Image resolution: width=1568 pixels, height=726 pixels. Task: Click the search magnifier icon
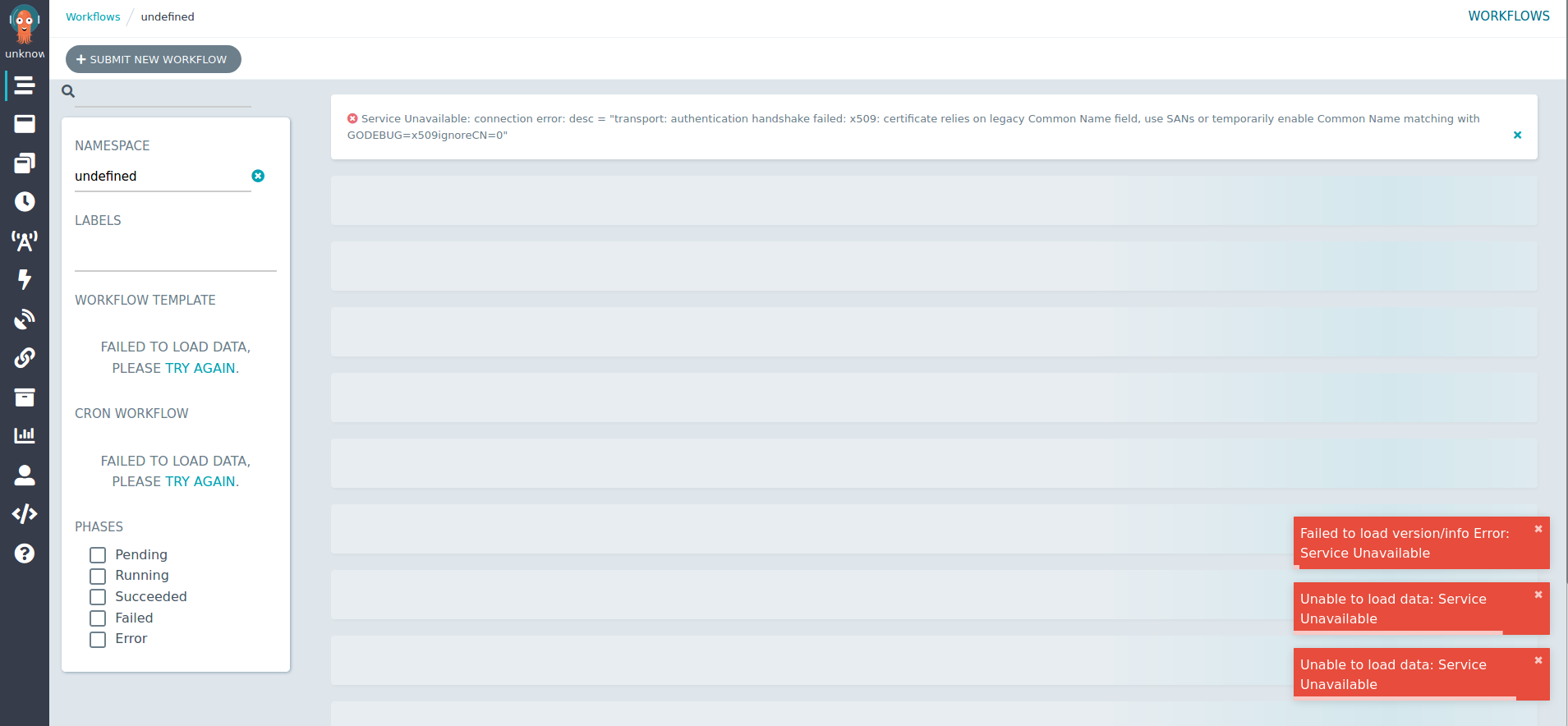point(68,91)
